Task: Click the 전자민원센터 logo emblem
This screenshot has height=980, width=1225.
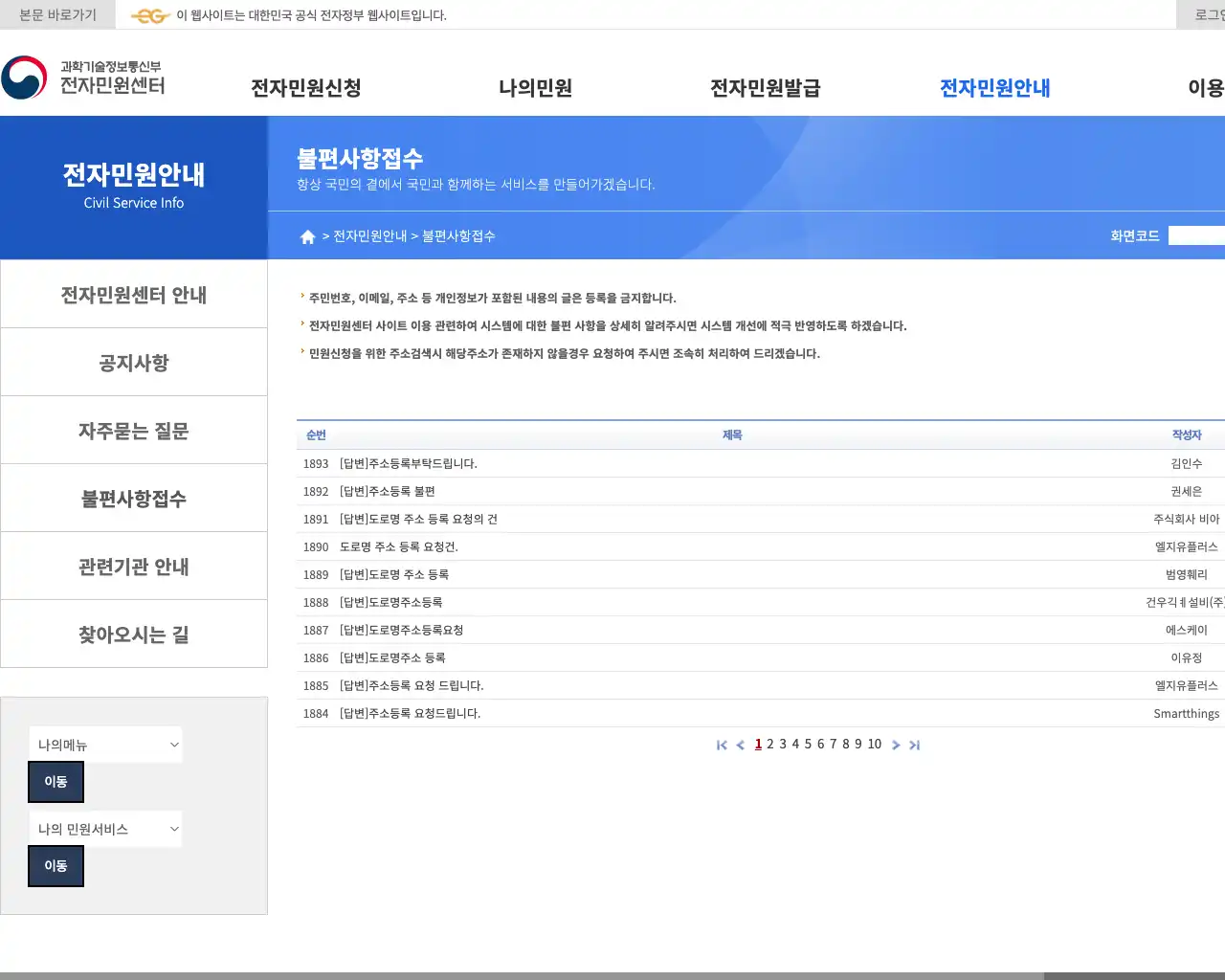Action: [24, 78]
